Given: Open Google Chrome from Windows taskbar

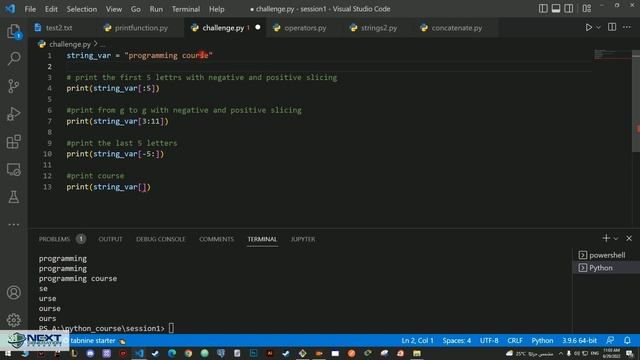Looking at the screenshot, I should [188, 353].
